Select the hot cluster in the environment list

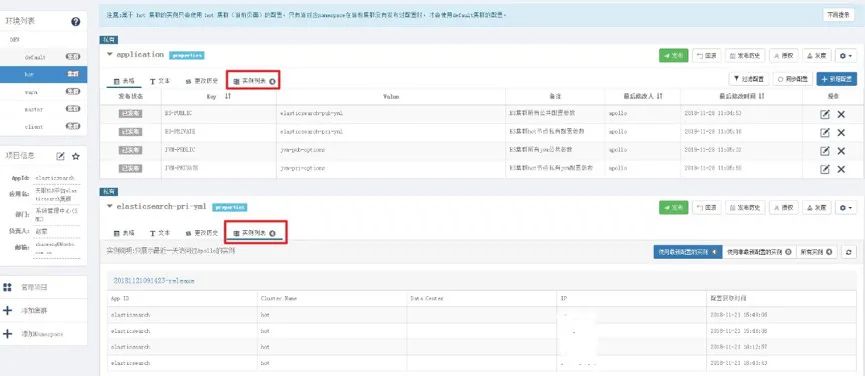click(x=44, y=74)
